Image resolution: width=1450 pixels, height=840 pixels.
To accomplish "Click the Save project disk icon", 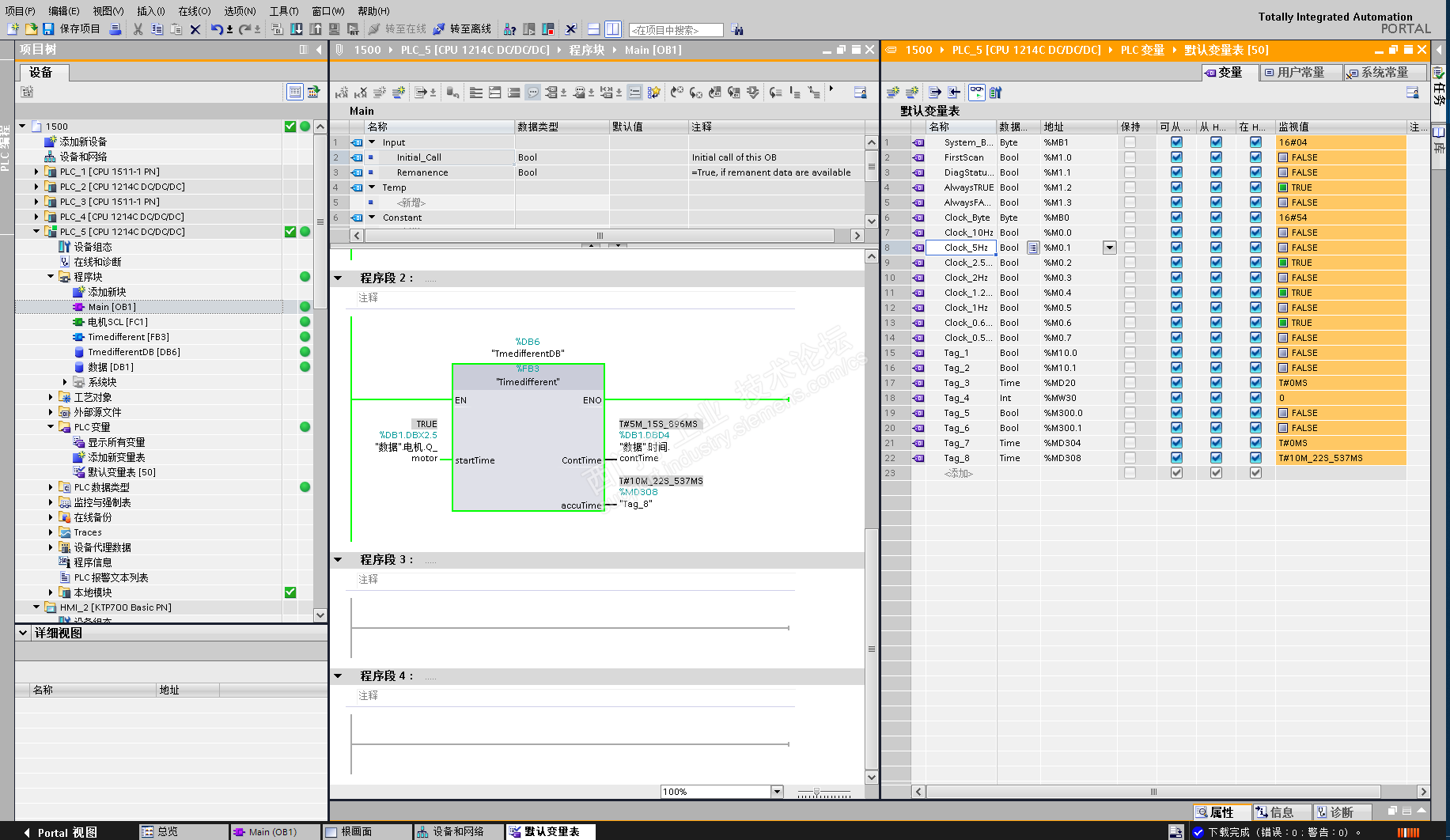I will 48,29.
